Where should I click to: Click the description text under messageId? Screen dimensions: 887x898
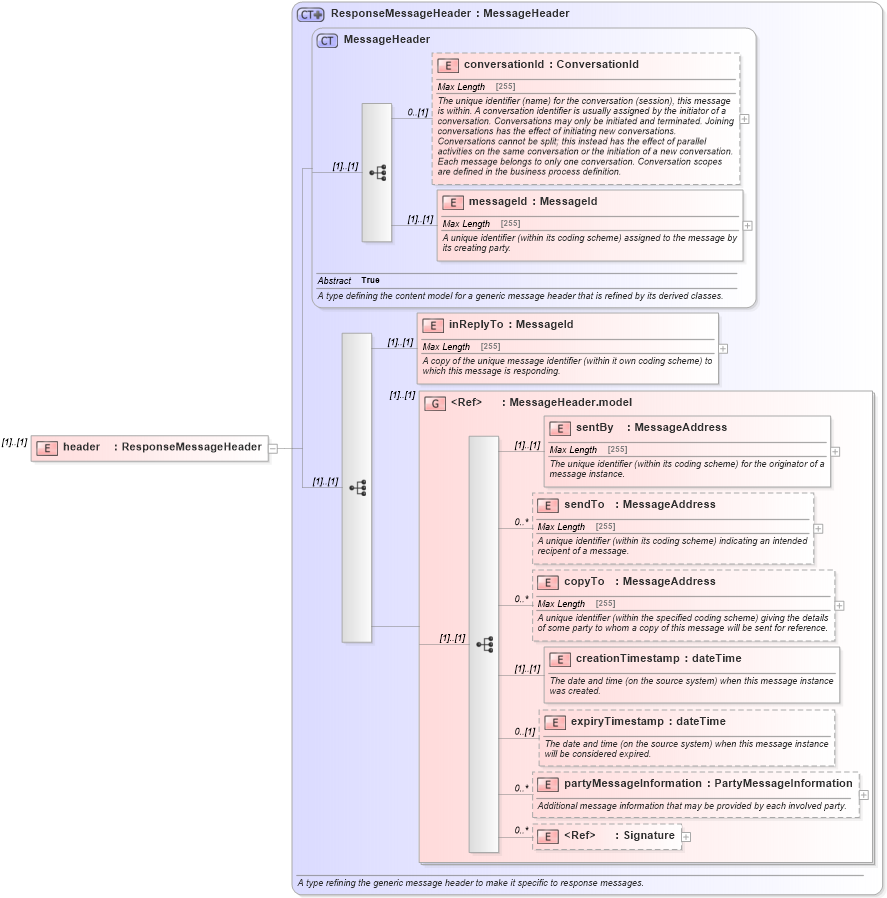click(x=589, y=243)
